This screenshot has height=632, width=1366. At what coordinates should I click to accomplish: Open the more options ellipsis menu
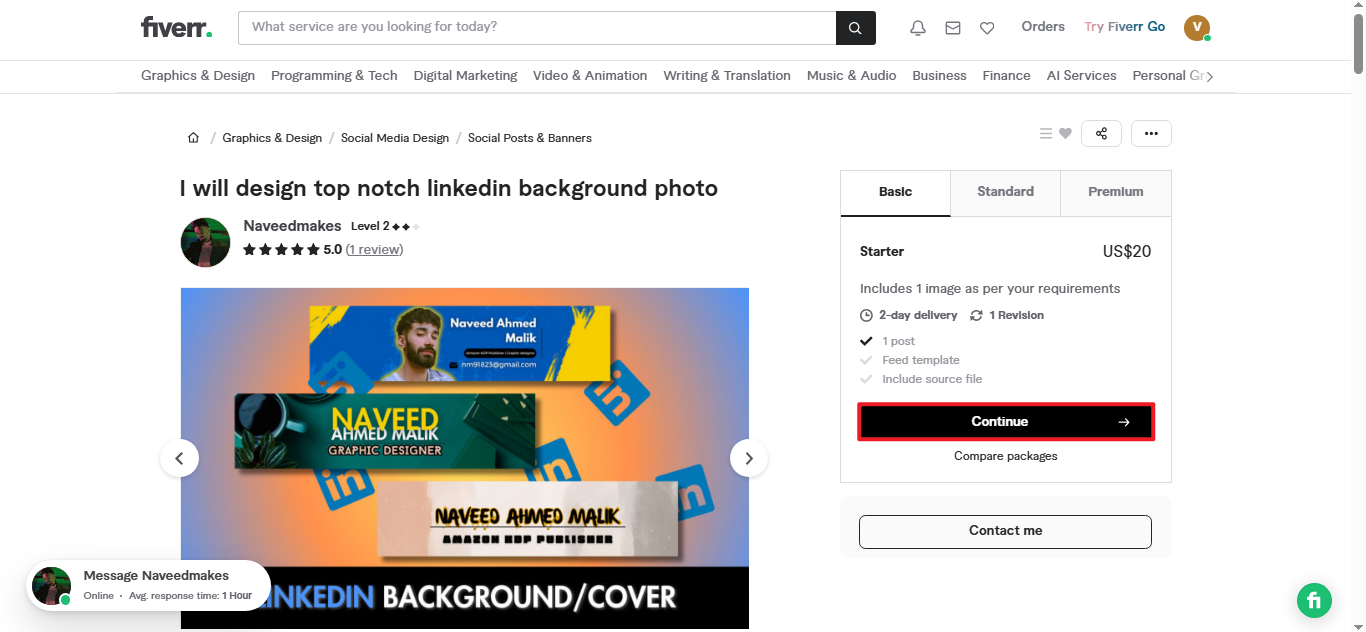(1151, 132)
